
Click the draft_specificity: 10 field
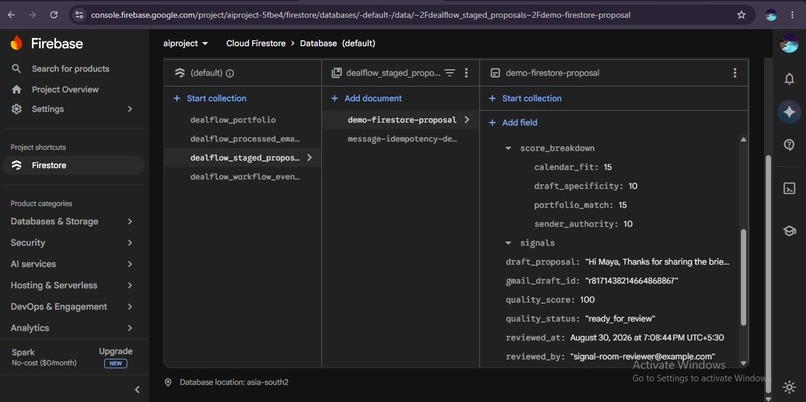(585, 186)
